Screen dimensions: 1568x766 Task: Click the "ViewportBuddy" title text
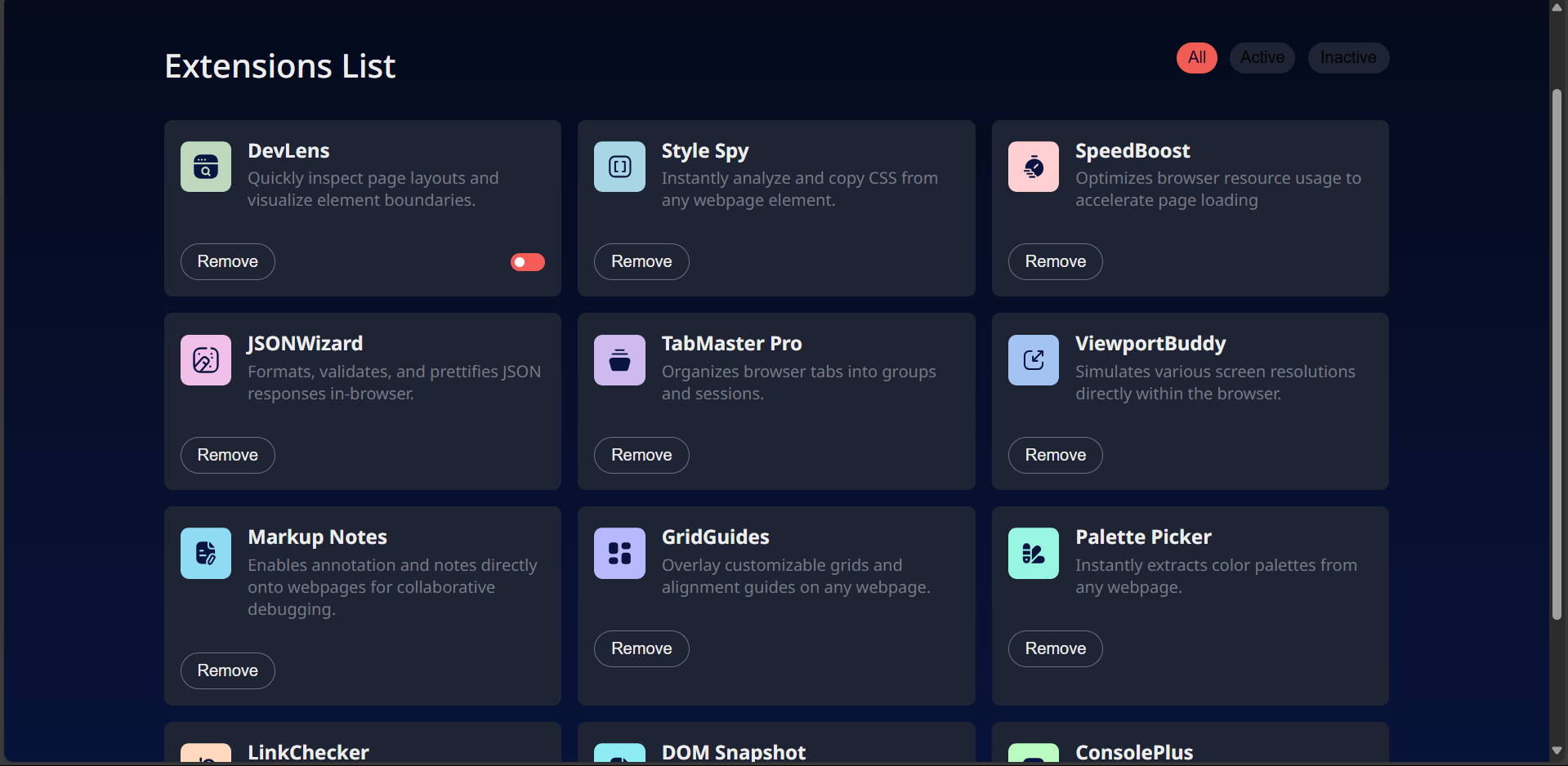tap(1150, 344)
